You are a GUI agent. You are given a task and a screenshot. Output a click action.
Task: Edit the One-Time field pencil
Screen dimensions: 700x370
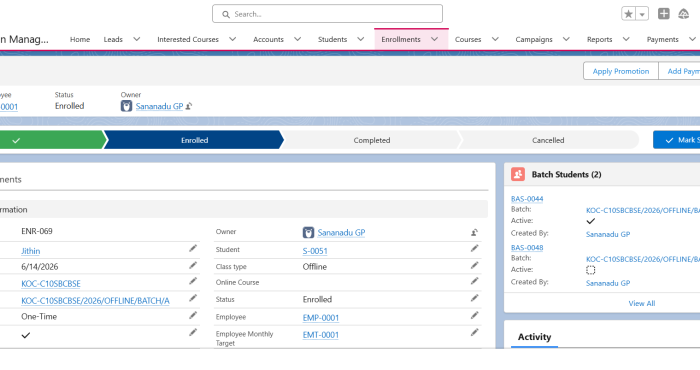pyautogui.click(x=193, y=316)
